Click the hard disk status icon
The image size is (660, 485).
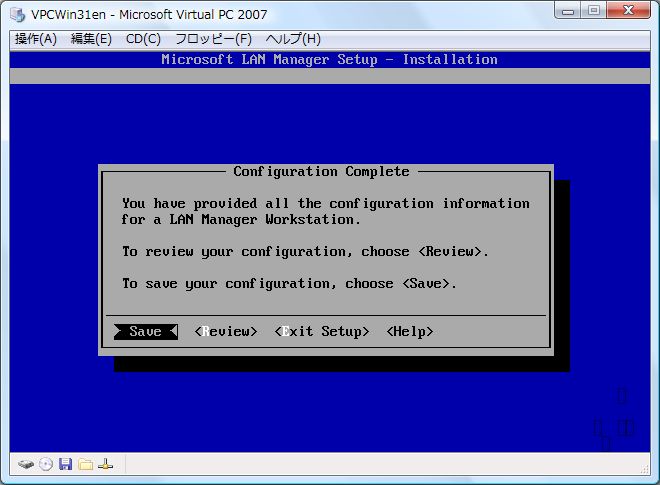click(26, 464)
